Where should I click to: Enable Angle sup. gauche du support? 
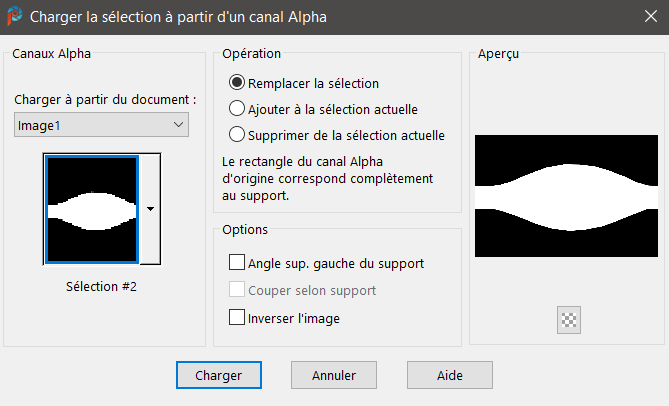point(237,263)
